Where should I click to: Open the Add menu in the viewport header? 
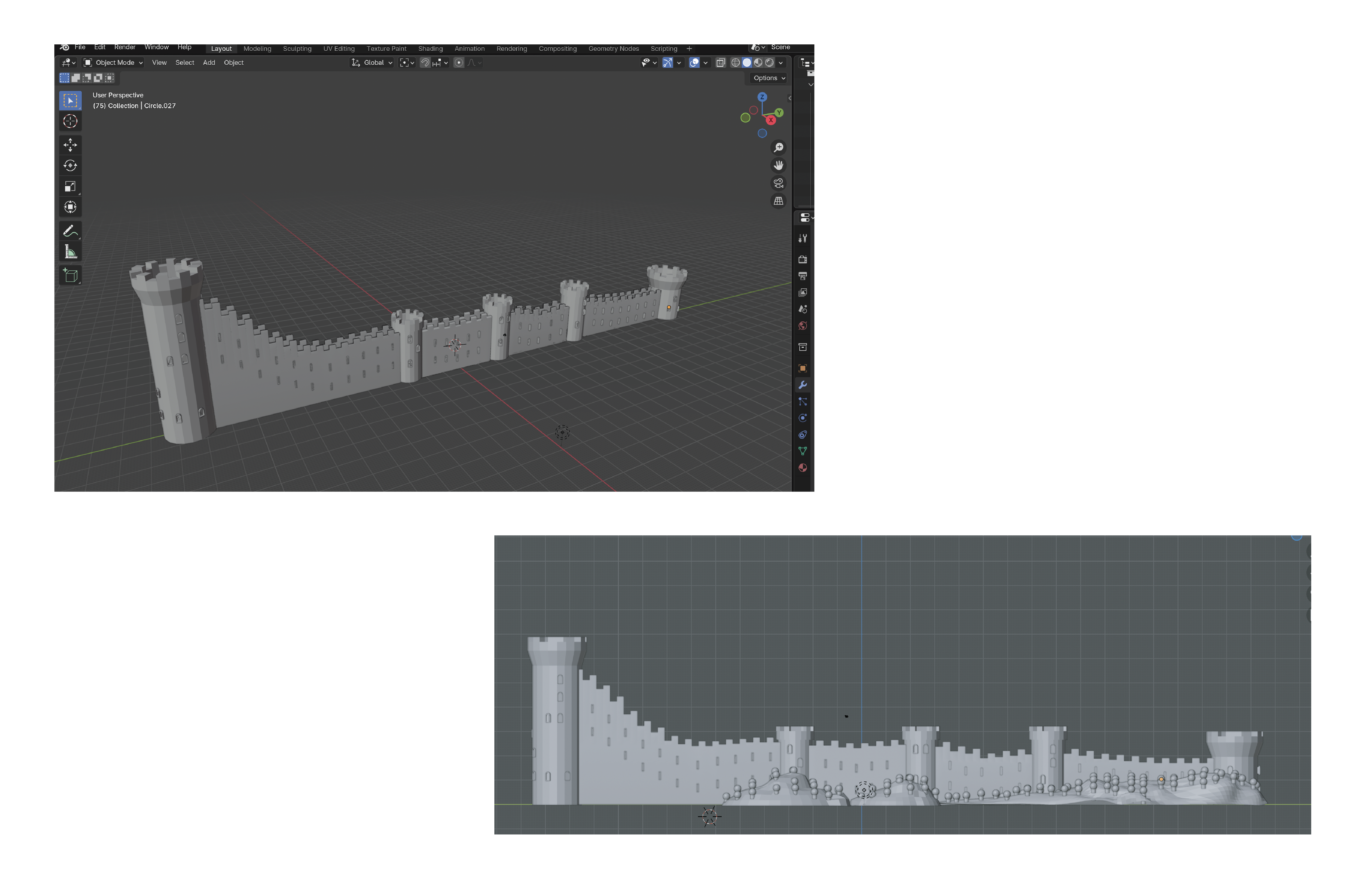(209, 62)
